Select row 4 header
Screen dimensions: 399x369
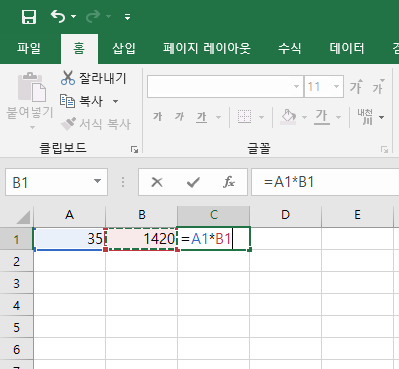[x=16, y=305]
